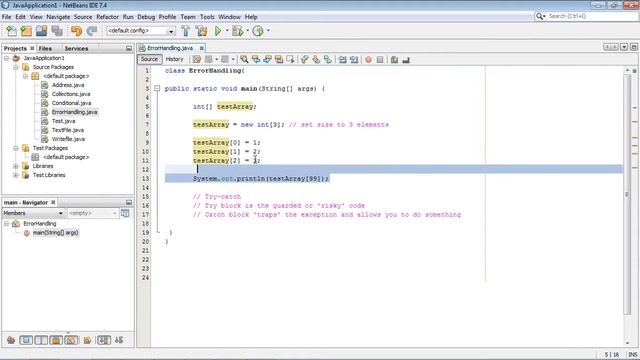Run the project with green arrow
This screenshot has height=360, width=640.
pos(218,31)
